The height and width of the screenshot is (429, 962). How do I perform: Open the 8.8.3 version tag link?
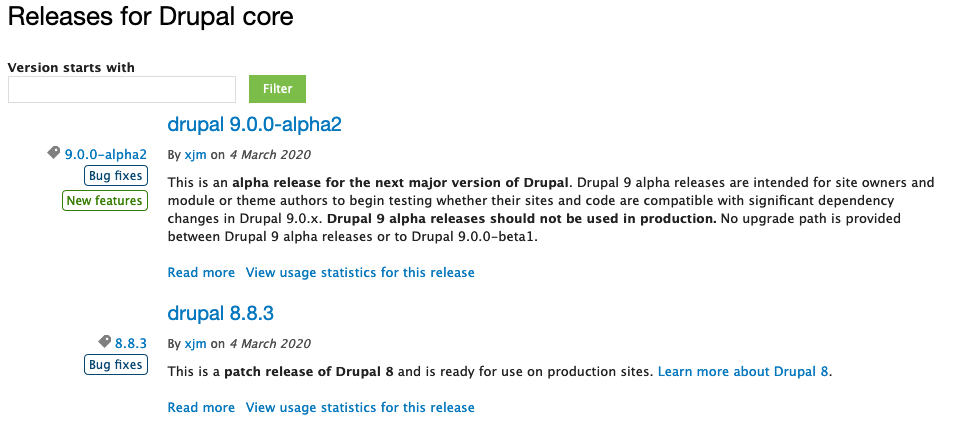coord(131,344)
